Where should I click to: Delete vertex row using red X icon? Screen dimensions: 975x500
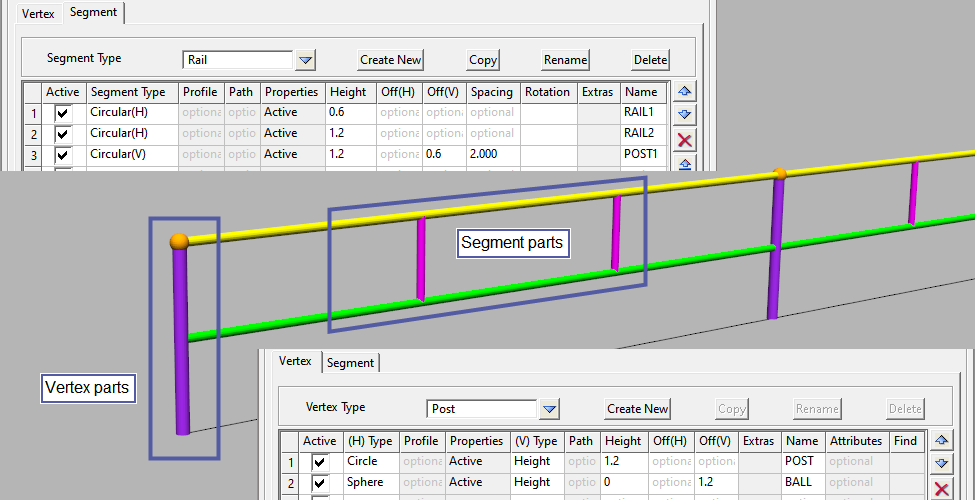[x=941, y=488]
